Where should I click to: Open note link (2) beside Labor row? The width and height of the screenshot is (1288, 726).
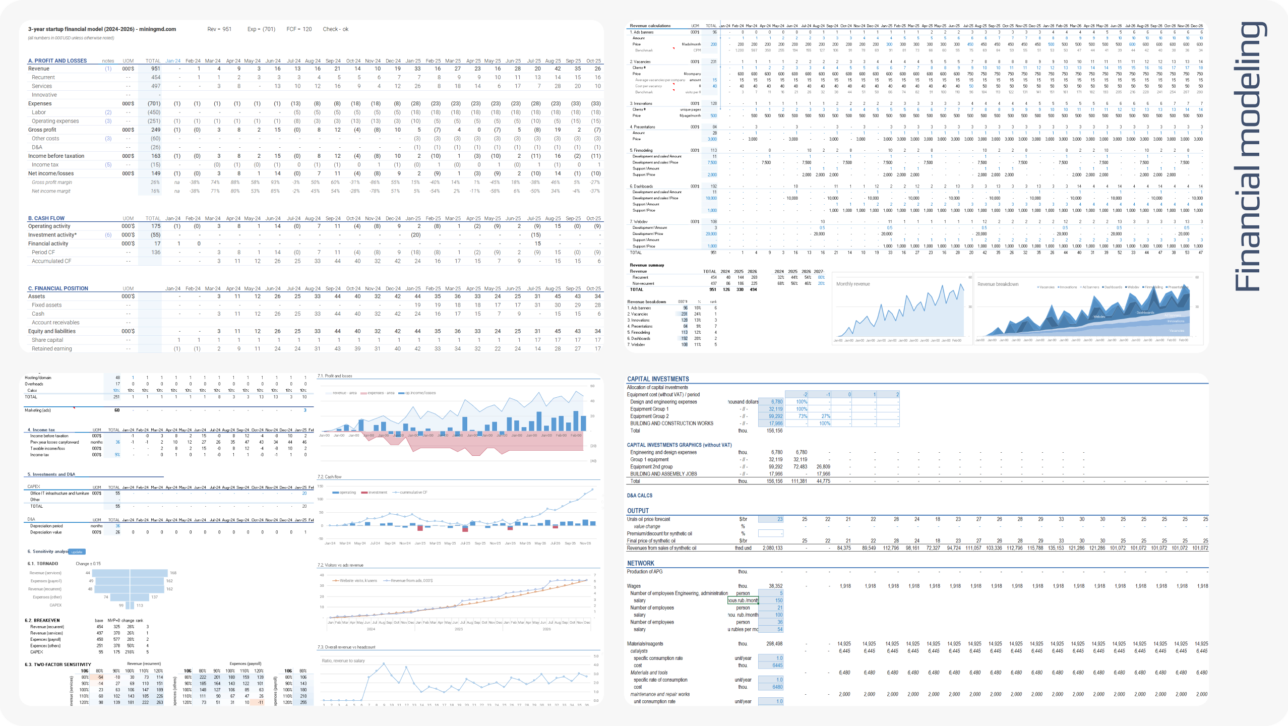(x=108, y=112)
